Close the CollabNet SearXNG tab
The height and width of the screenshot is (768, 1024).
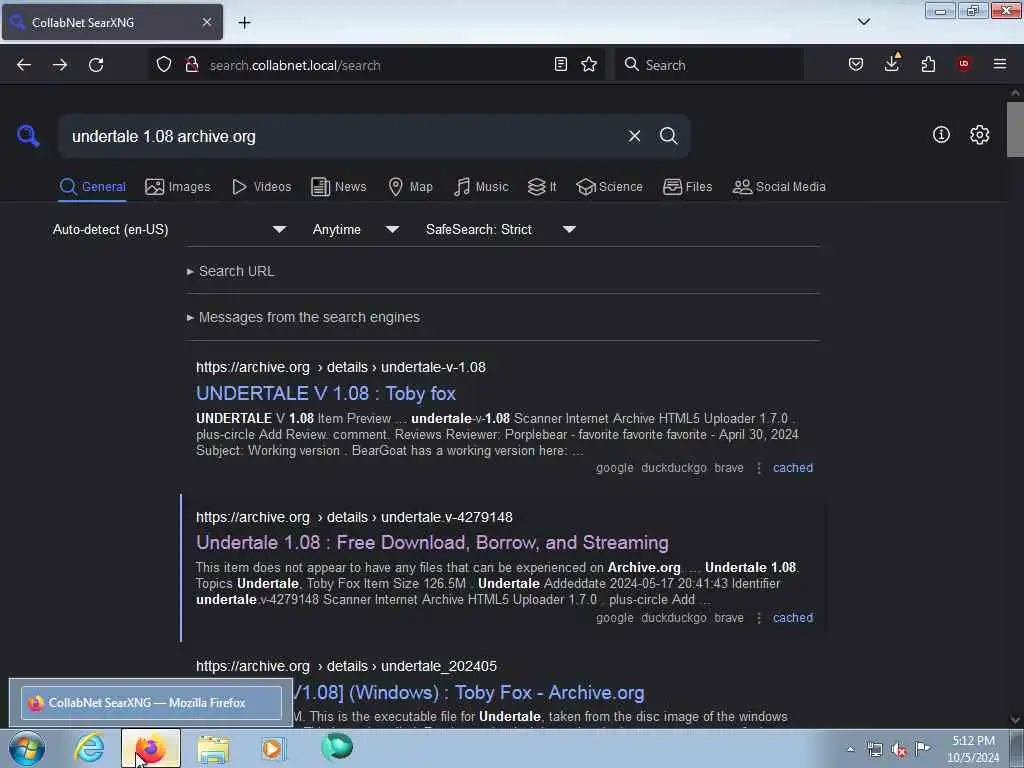click(x=207, y=22)
